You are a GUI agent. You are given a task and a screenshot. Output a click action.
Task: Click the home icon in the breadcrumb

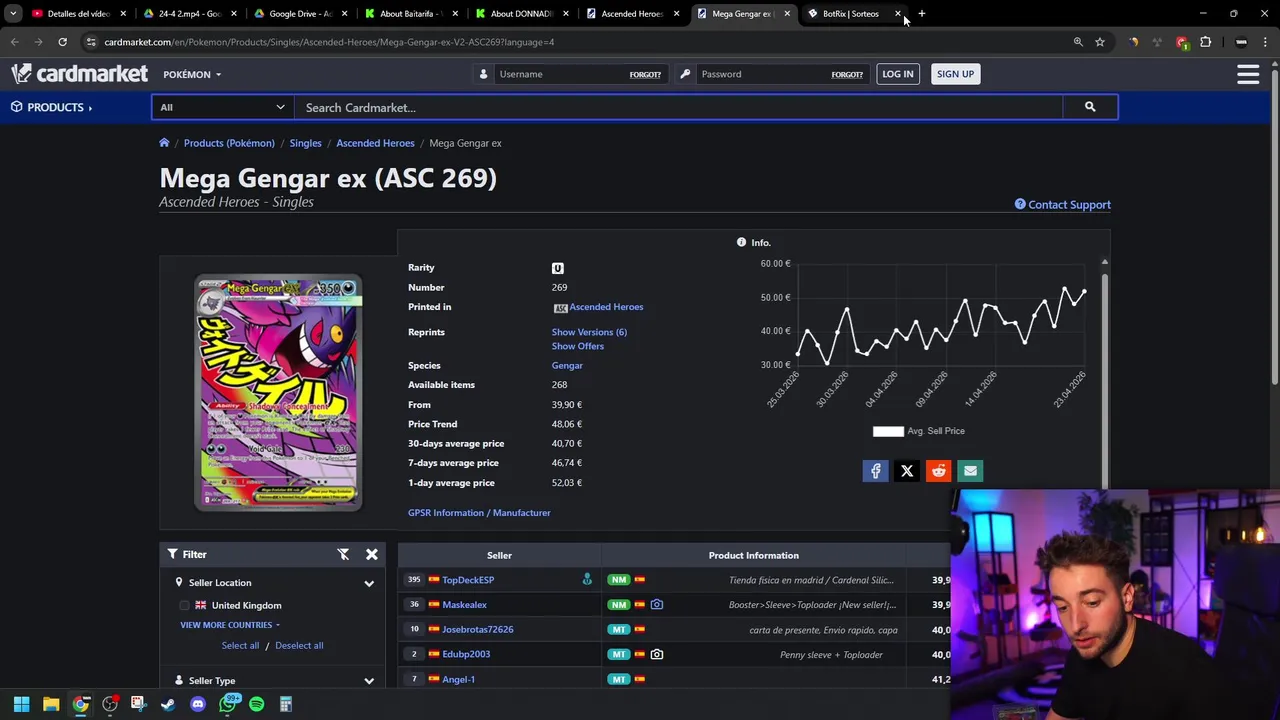coord(164,143)
